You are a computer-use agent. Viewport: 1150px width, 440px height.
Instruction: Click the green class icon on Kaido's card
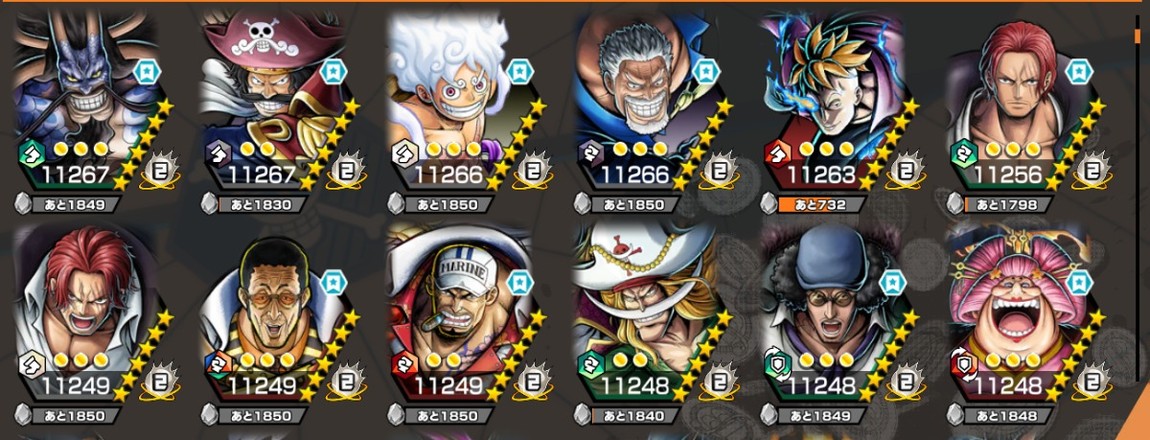click(x=31, y=154)
